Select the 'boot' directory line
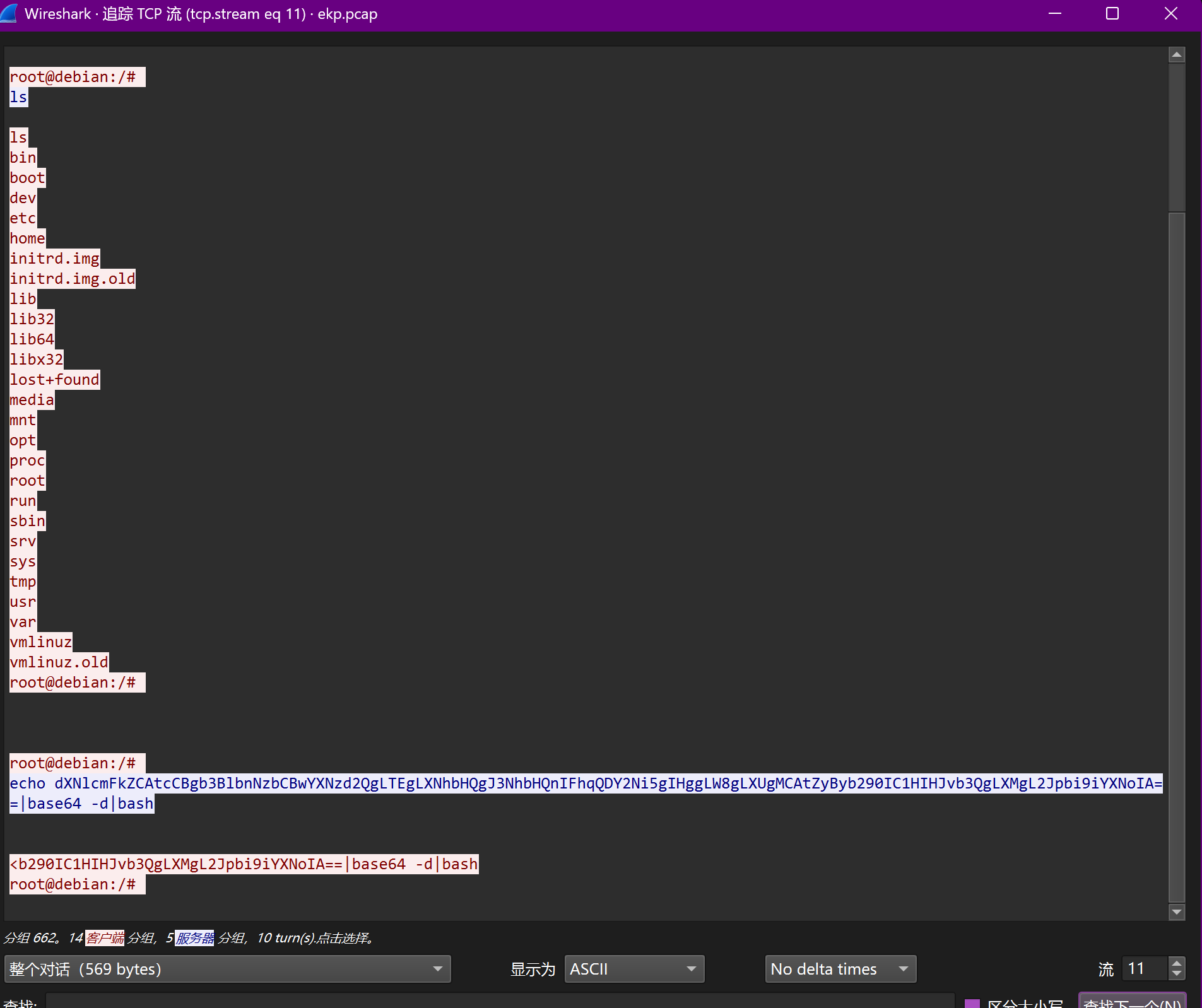The image size is (1202, 1008). tap(28, 178)
